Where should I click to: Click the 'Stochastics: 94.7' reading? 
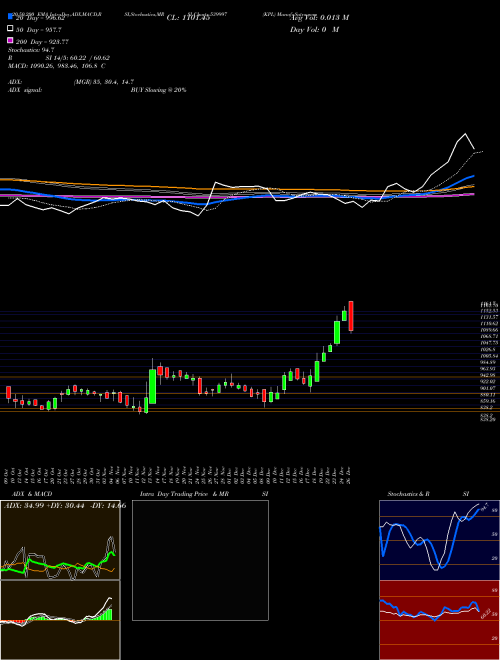coord(31,50)
